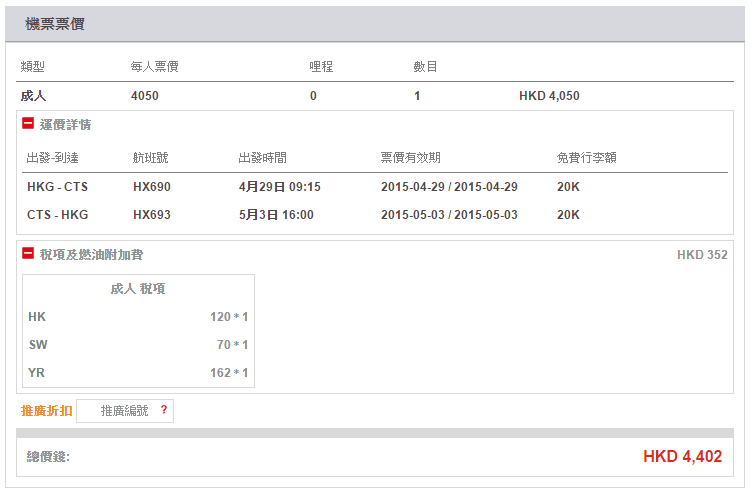Collapse fare details using red minus icon
This screenshot has width=754, height=495.
28,124
